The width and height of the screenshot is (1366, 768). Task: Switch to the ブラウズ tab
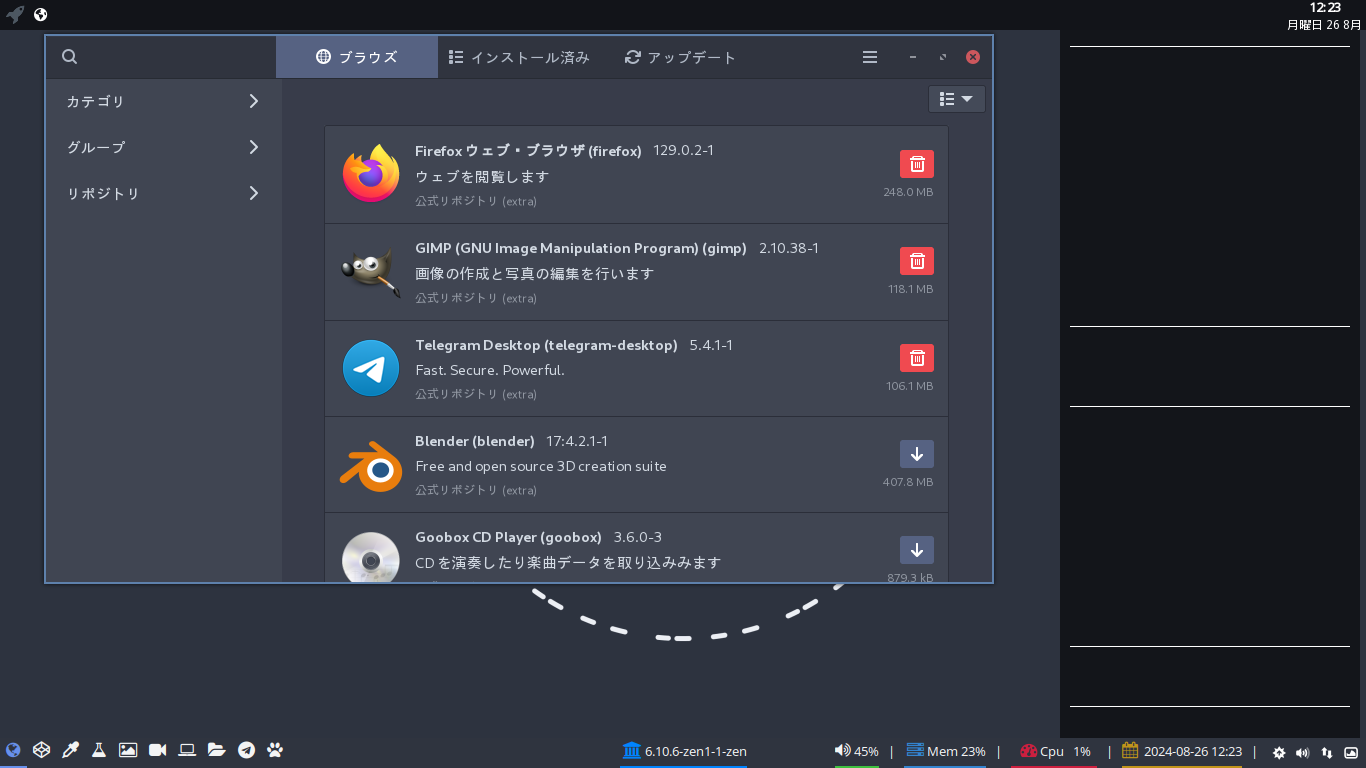tap(357, 57)
